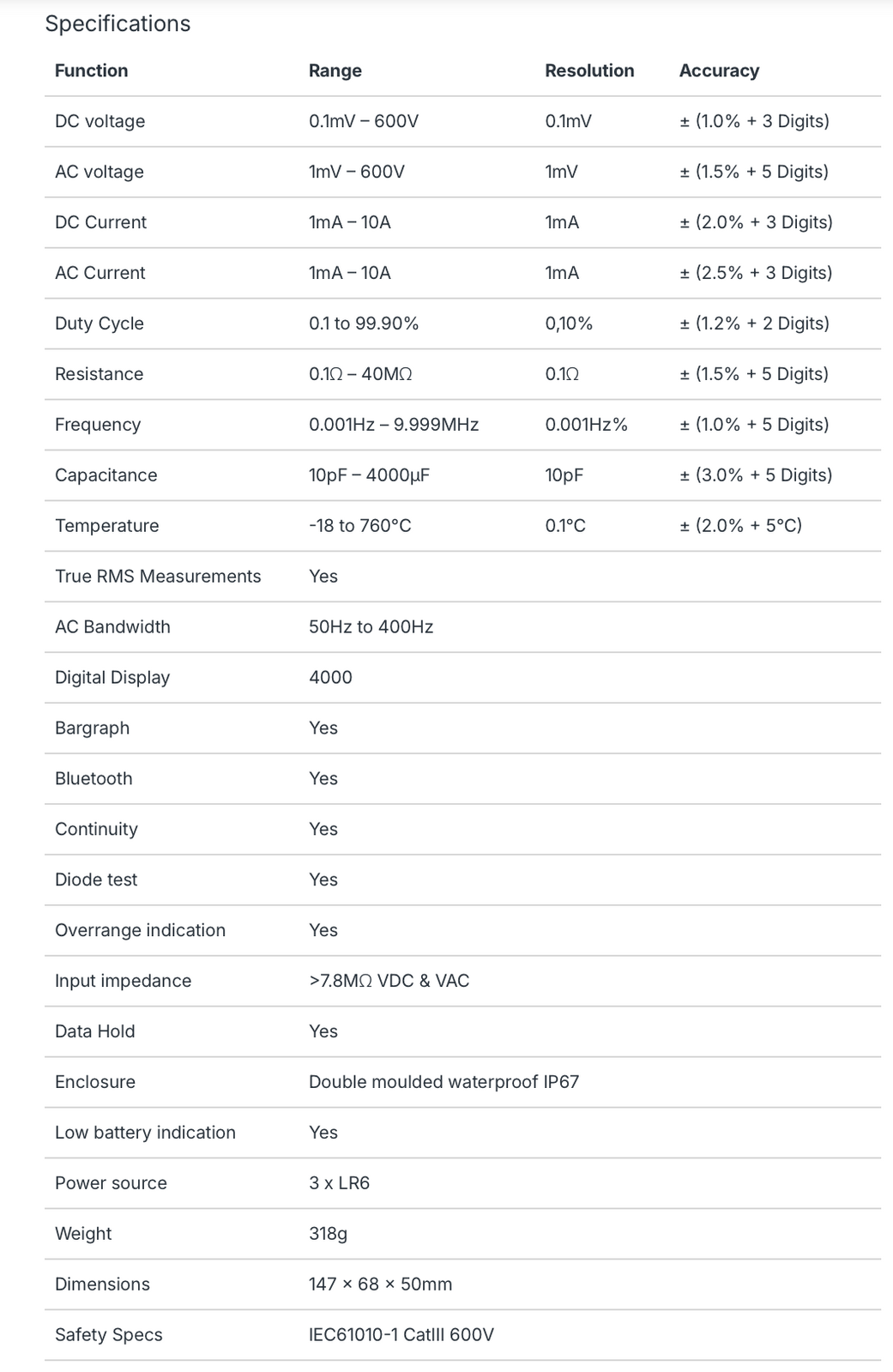
Task: Select the DC voltage row label
Action: point(100,121)
